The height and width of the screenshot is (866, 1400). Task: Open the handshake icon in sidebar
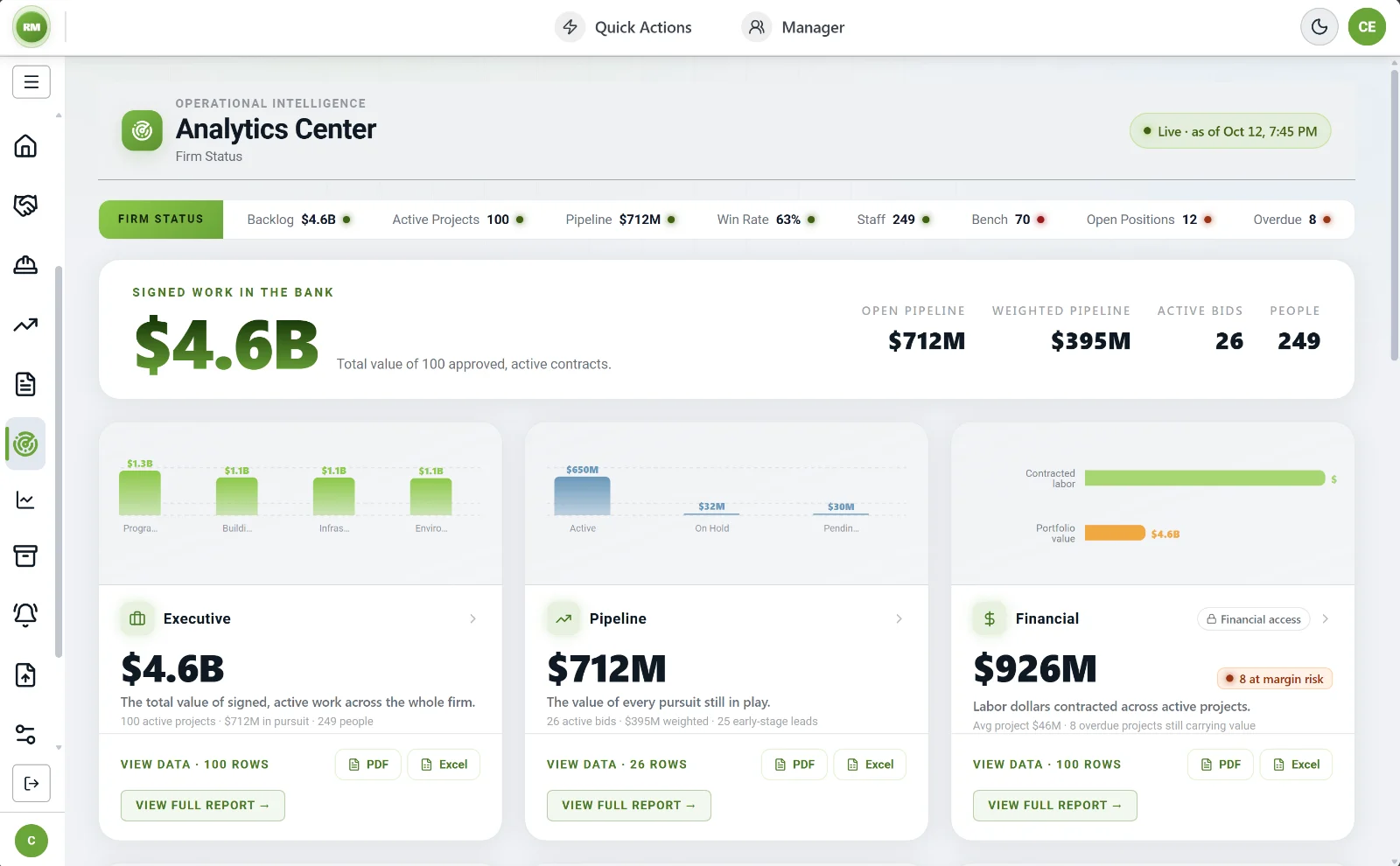[x=25, y=206]
